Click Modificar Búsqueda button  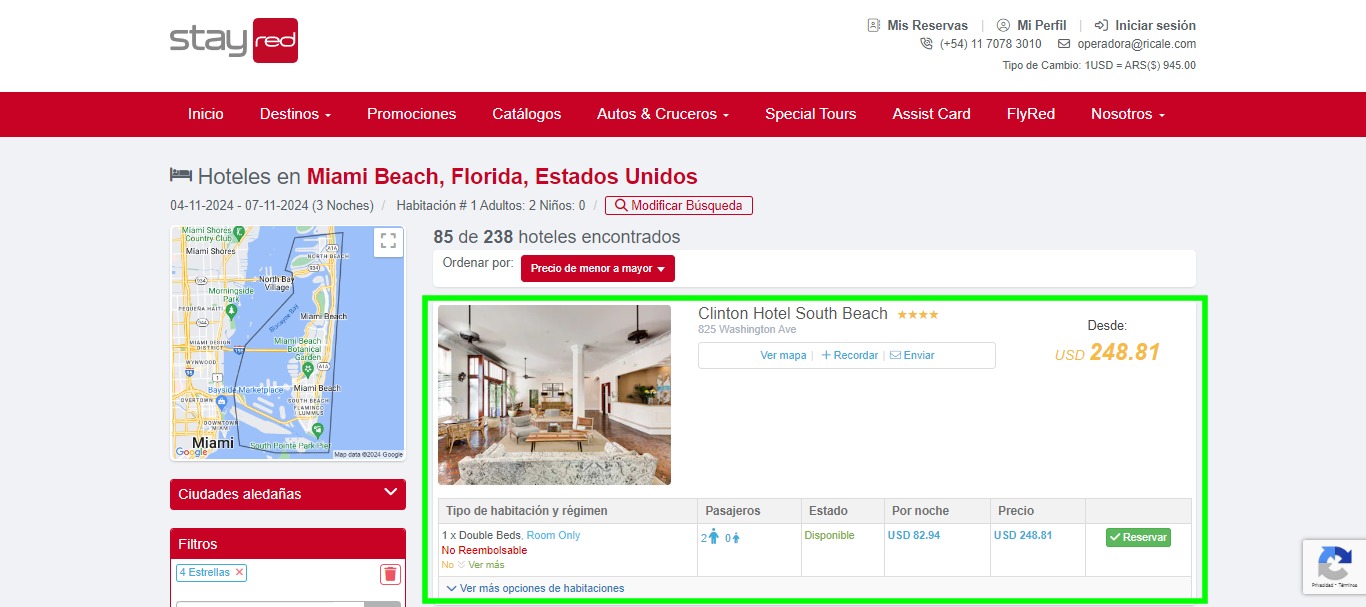pyautogui.click(x=679, y=205)
